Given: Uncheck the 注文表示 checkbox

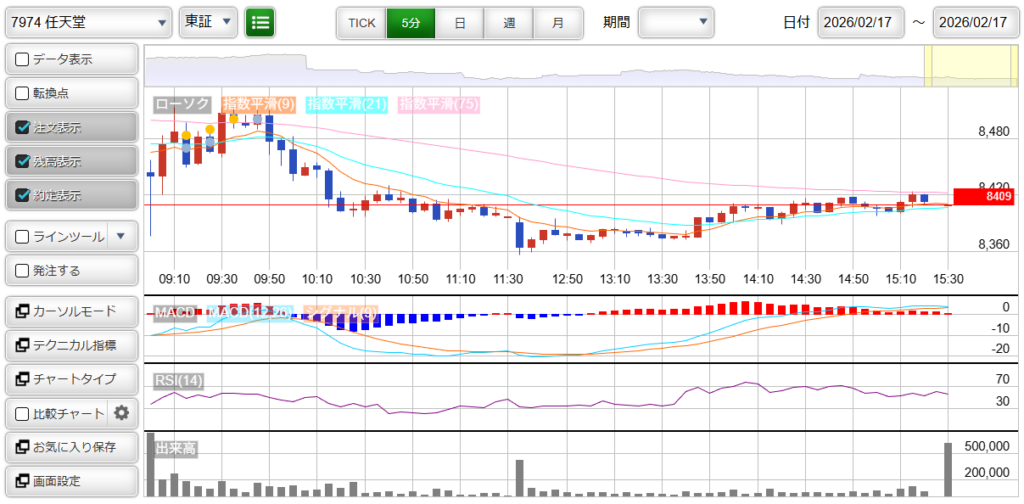Looking at the screenshot, I should click(23, 127).
